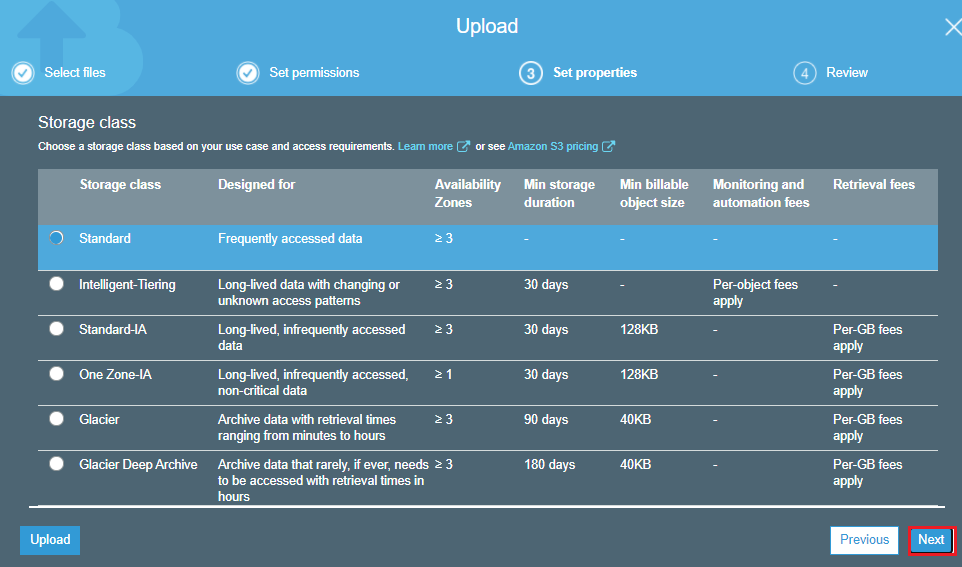962x567 pixels.
Task: Click the Min storage duration header
Action: pyautogui.click(x=560, y=193)
